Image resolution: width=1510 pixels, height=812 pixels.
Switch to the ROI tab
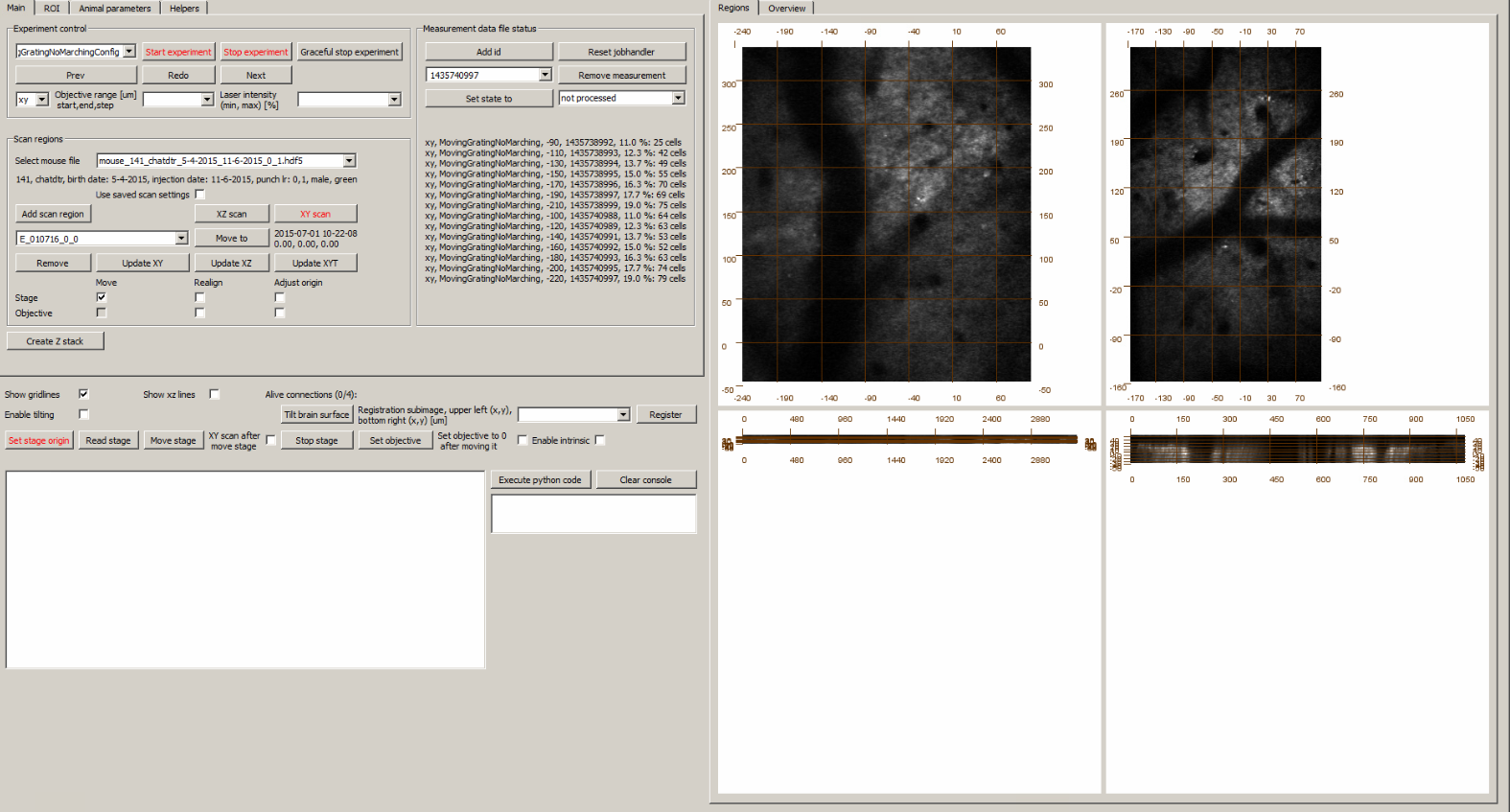[52, 8]
